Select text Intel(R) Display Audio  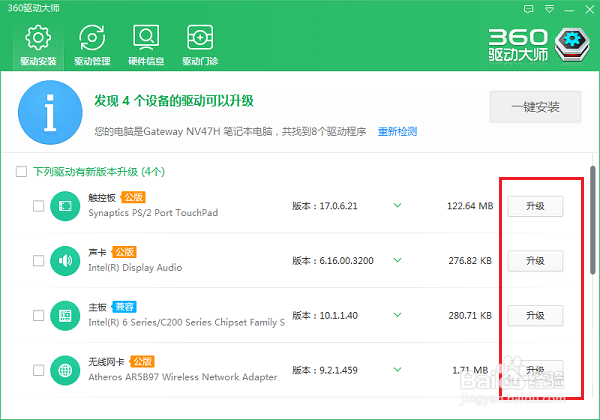(135, 267)
